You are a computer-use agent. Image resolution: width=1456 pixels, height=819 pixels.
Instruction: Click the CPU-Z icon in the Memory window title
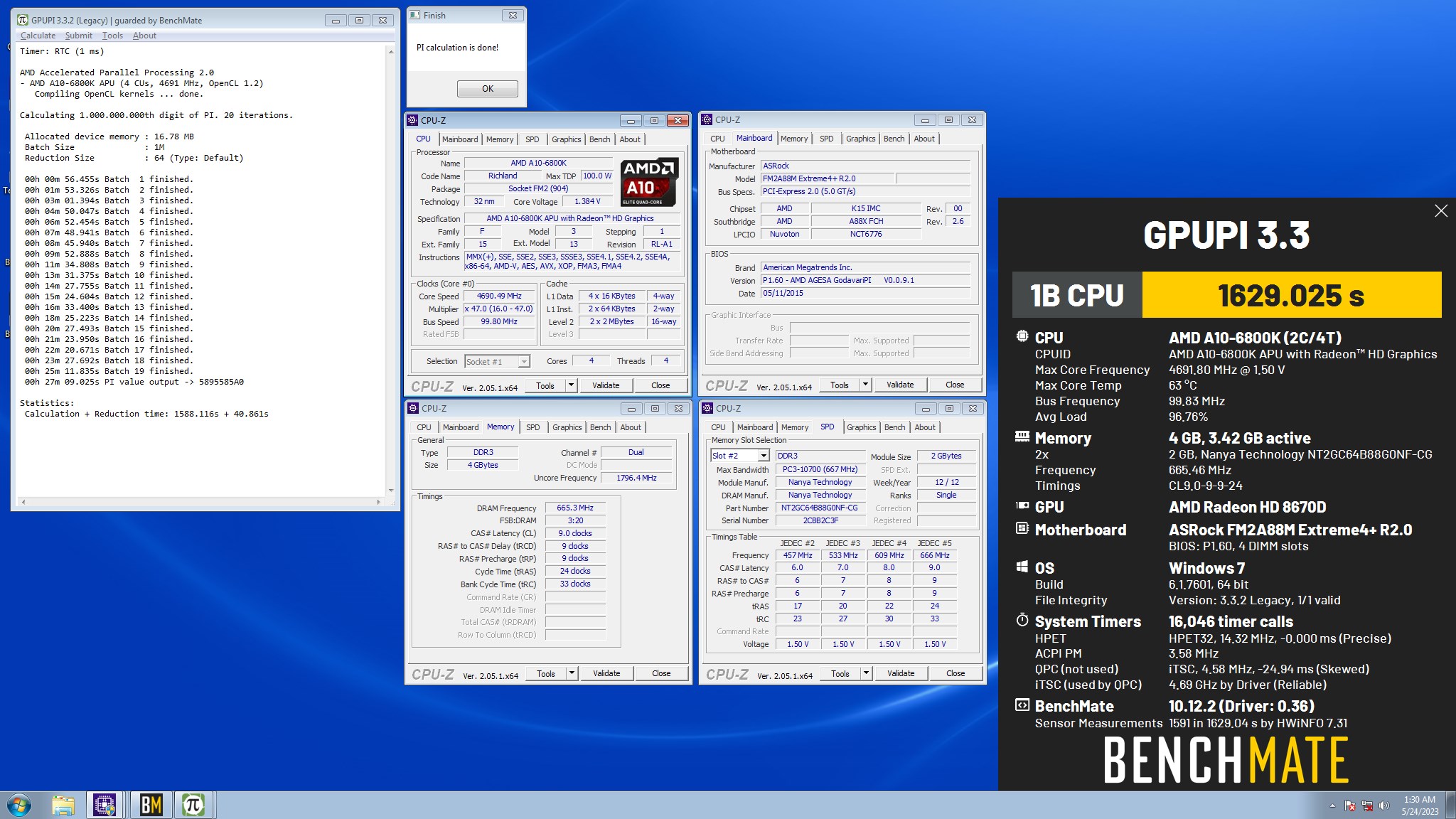click(x=413, y=408)
